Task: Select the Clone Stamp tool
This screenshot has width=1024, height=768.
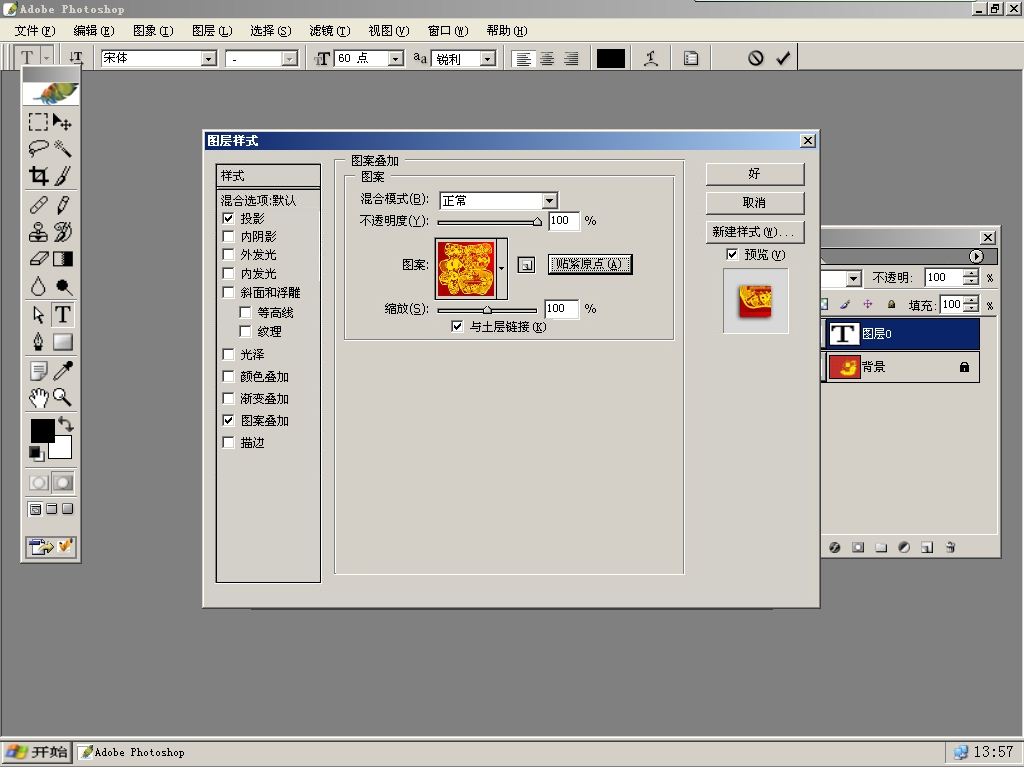Action: pos(38,232)
